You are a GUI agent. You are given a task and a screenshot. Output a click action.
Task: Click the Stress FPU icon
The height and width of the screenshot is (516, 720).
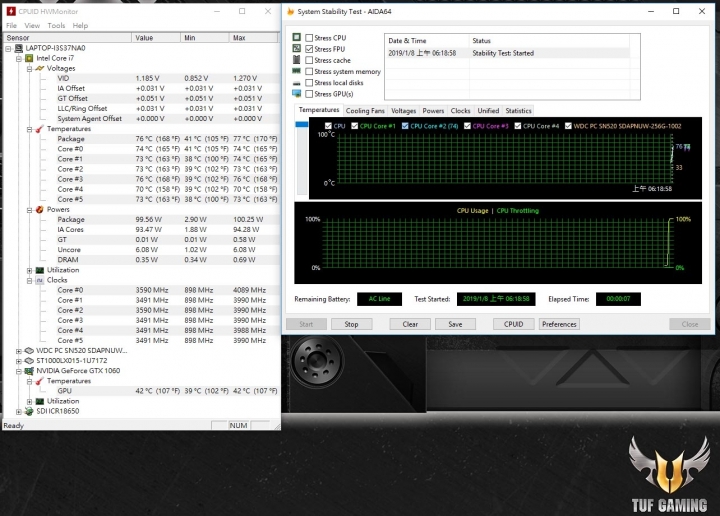pyautogui.click(x=297, y=48)
